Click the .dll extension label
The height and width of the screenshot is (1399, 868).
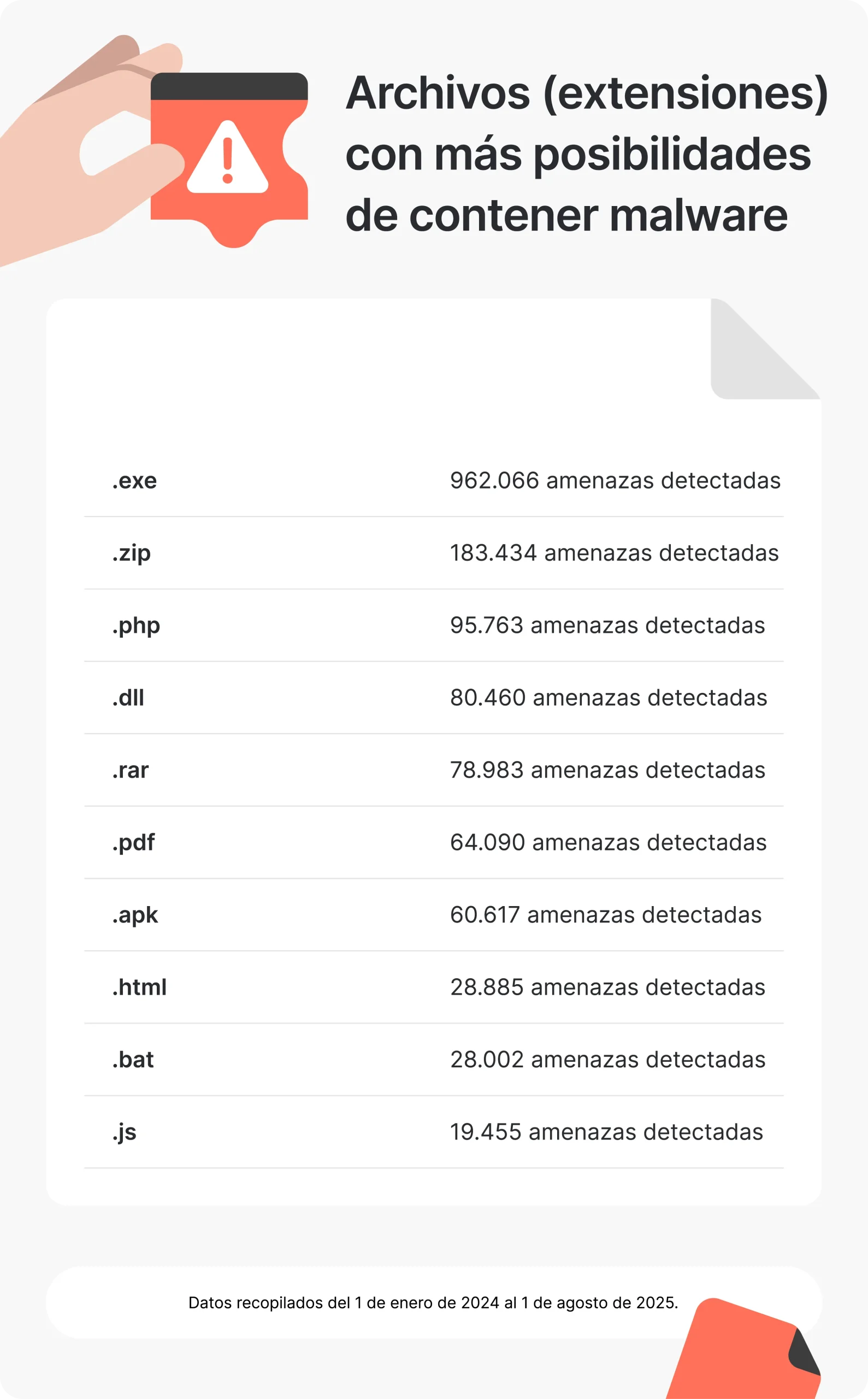pyautogui.click(x=128, y=698)
